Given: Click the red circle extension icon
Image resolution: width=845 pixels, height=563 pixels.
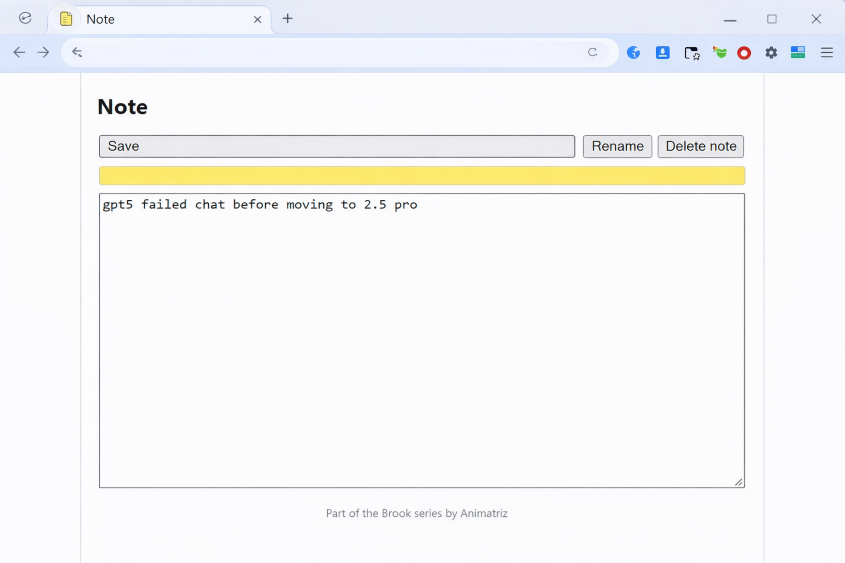Looking at the screenshot, I should [x=744, y=53].
